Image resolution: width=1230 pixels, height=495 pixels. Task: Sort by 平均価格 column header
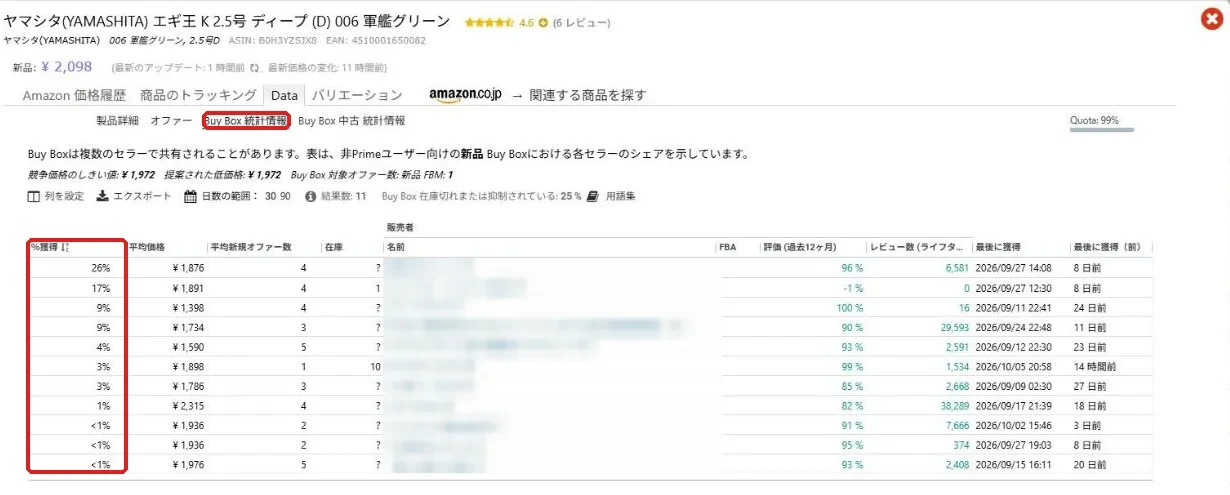[x=147, y=247]
